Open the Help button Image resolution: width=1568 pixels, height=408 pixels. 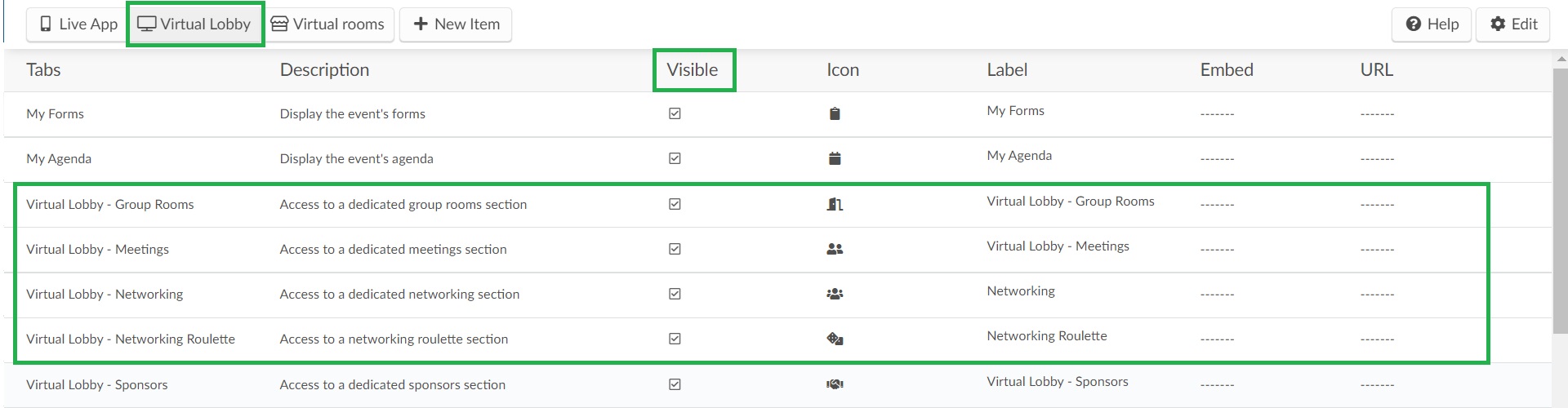pyautogui.click(x=1432, y=24)
